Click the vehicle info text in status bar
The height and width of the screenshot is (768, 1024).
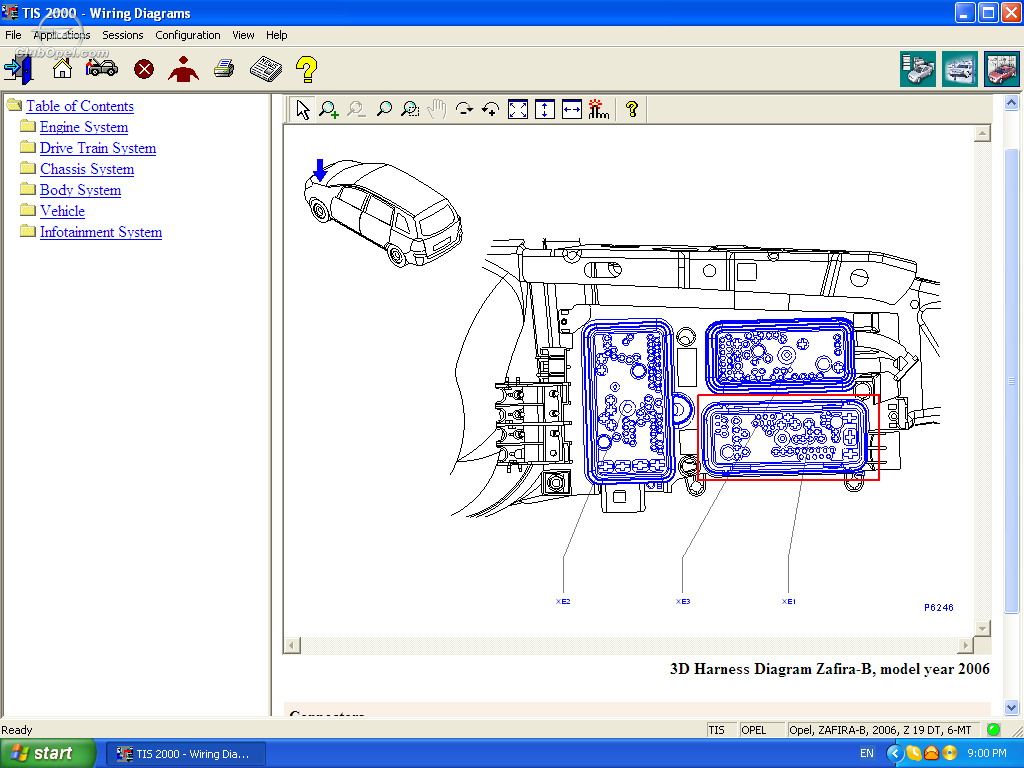(x=880, y=729)
